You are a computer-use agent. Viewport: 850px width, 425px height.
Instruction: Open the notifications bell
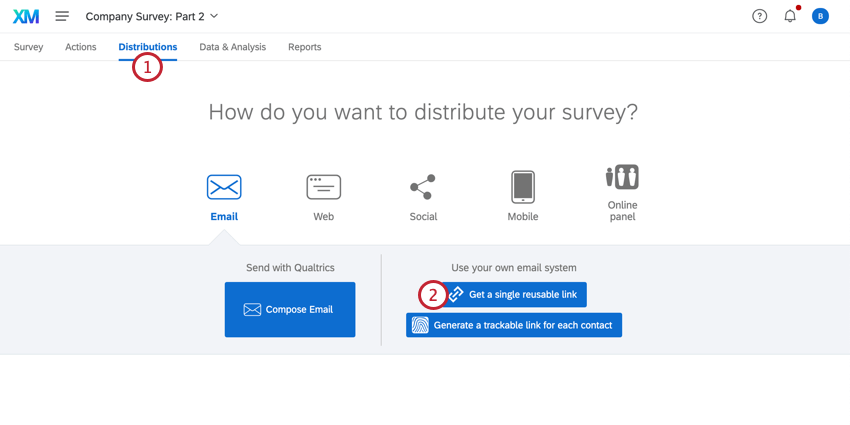coord(790,16)
